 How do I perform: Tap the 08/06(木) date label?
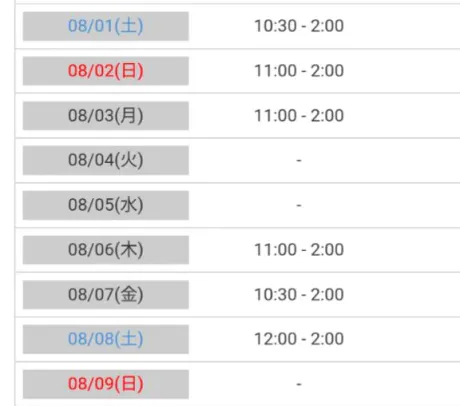pyautogui.click(x=106, y=250)
